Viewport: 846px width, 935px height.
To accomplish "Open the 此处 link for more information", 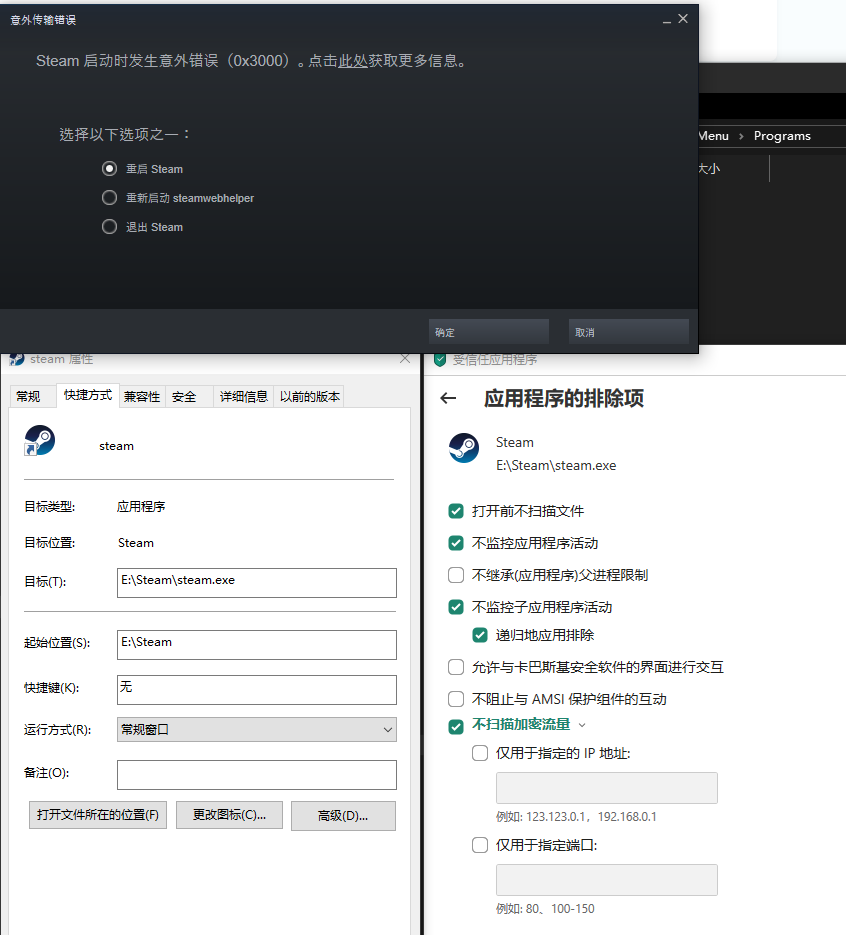I will [353, 61].
